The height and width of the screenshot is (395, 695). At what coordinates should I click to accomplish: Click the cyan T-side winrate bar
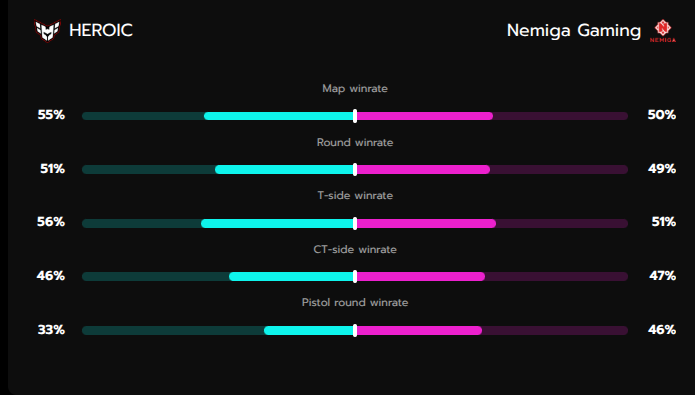point(278,223)
